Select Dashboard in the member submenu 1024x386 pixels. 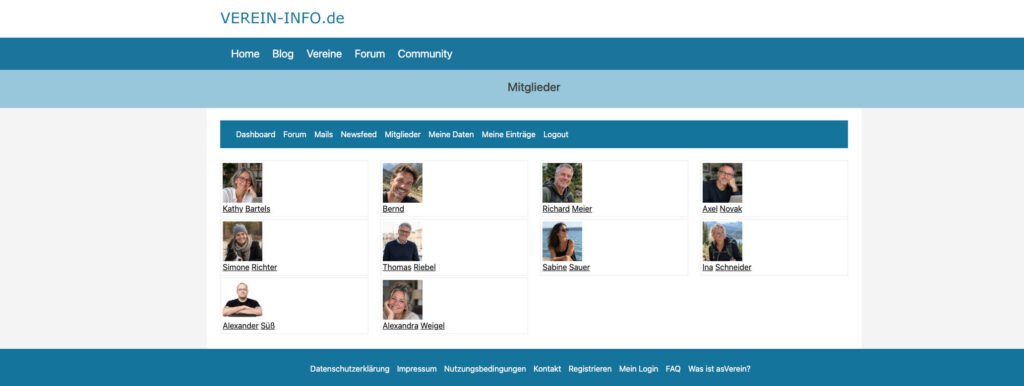pyautogui.click(x=255, y=135)
